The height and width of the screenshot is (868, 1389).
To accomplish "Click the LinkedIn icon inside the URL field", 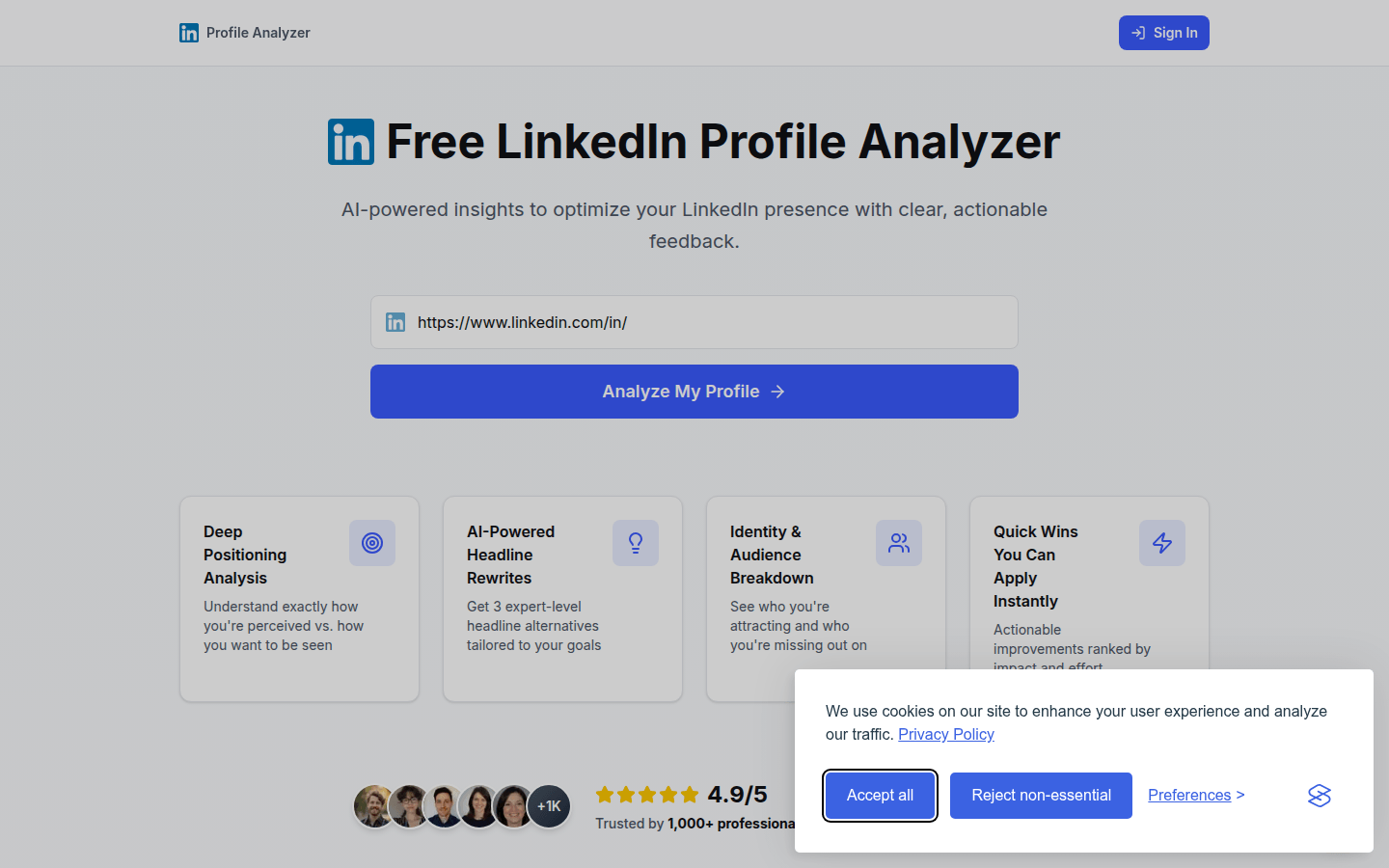I will click(x=395, y=322).
